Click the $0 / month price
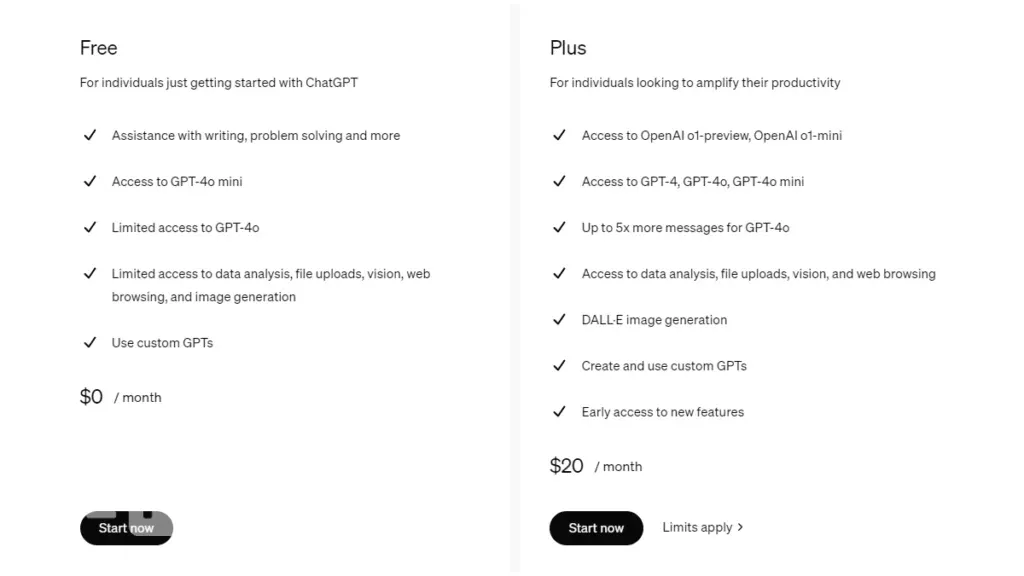Screen dimensions: 1024x576 [x=120, y=397]
